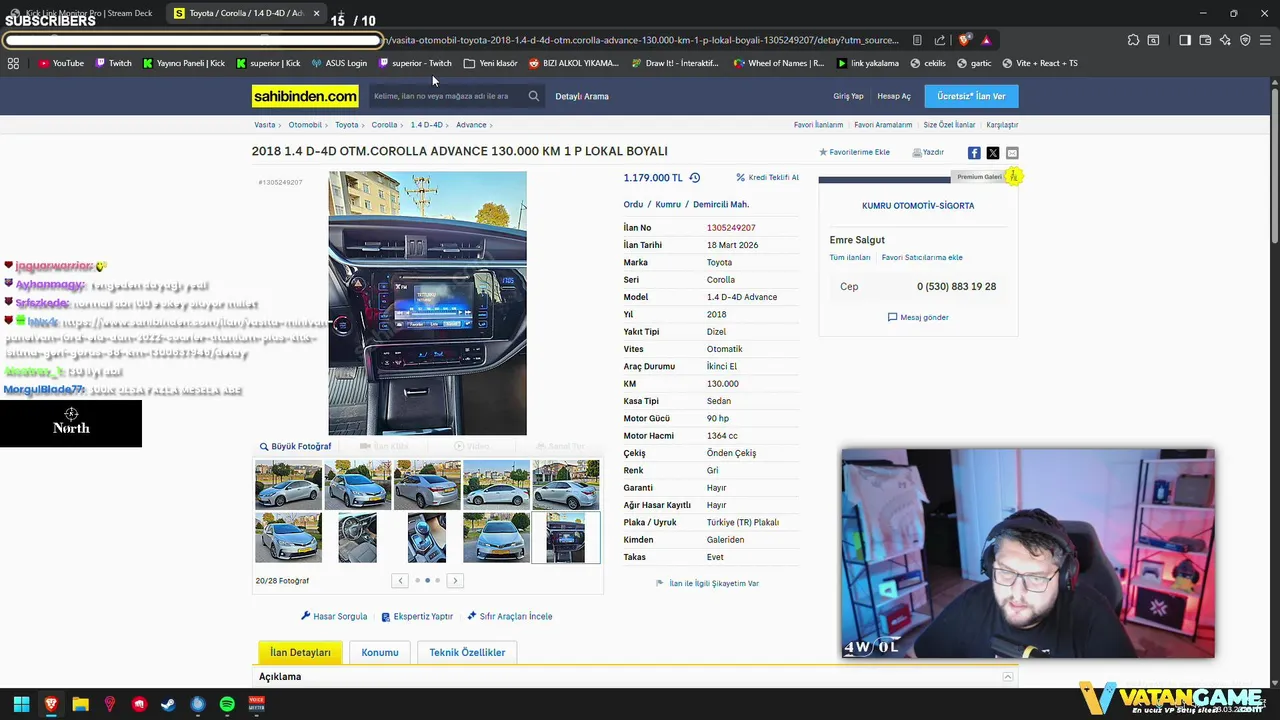Open Tüm ilanları seller link
The image size is (1280, 720).
[x=850, y=257]
